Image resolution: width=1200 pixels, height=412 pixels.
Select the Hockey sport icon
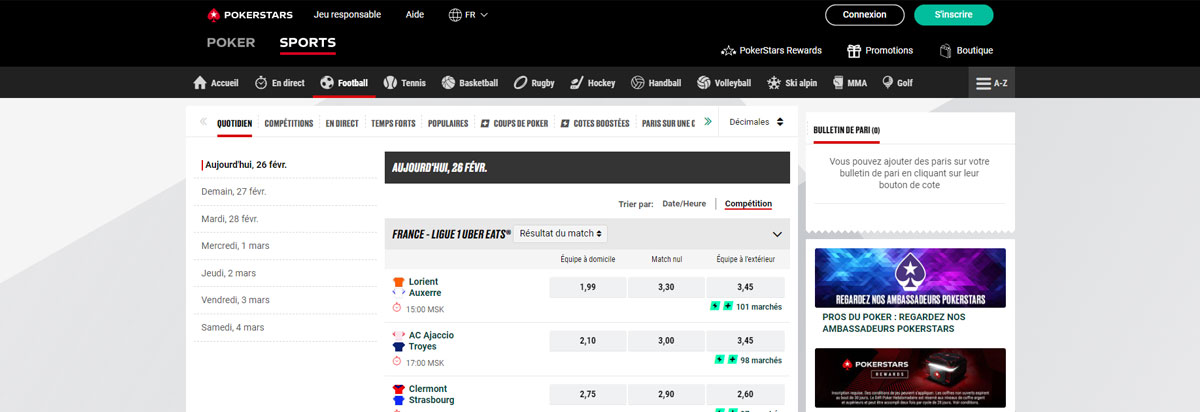tap(577, 83)
